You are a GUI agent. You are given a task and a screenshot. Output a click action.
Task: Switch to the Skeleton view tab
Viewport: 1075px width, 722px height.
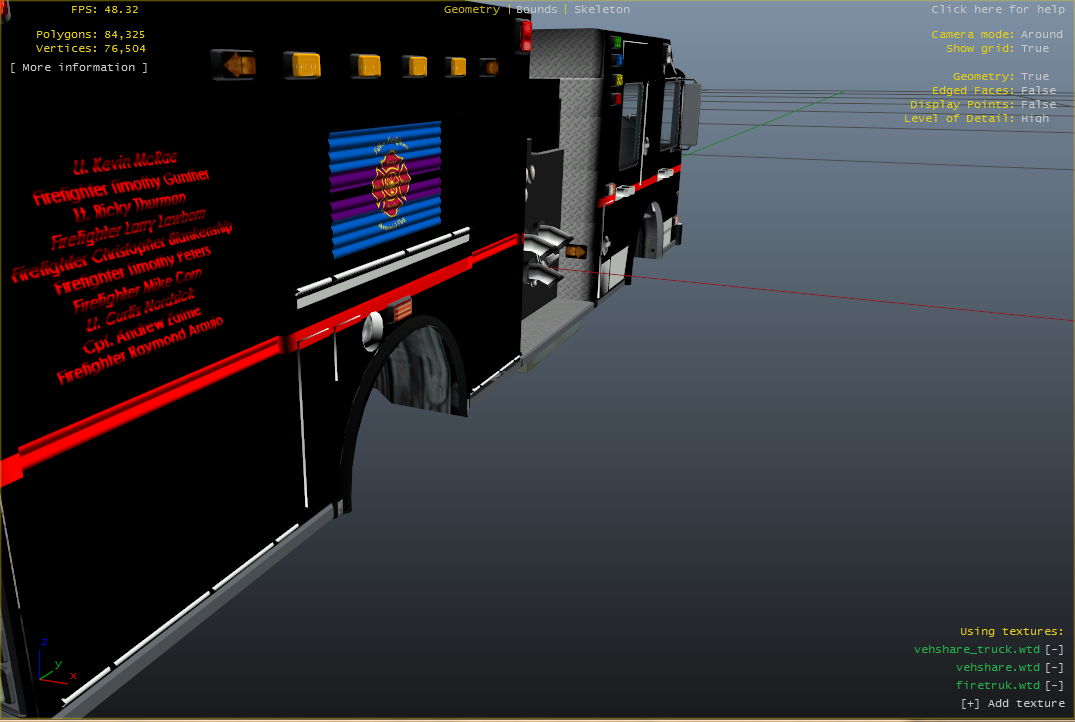[601, 9]
